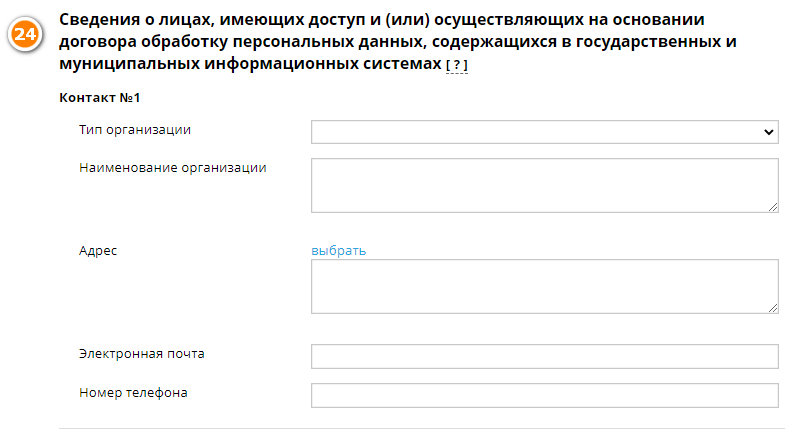799x435 pixels.
Task: Focus the Наименование организации text area
Action: (545, 185)
